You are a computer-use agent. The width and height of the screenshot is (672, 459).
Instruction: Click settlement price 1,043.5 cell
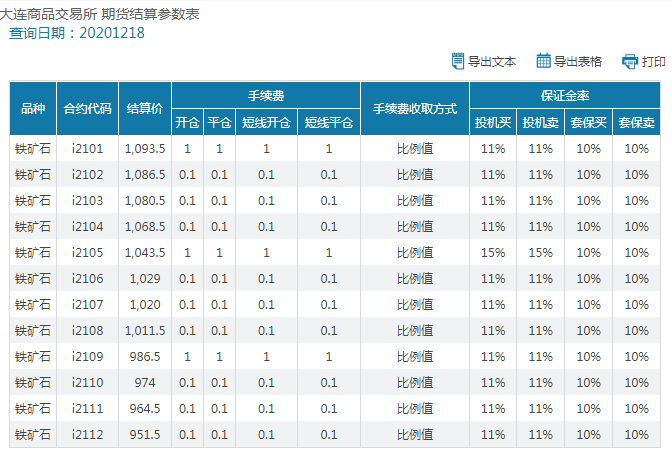[145, 252]
